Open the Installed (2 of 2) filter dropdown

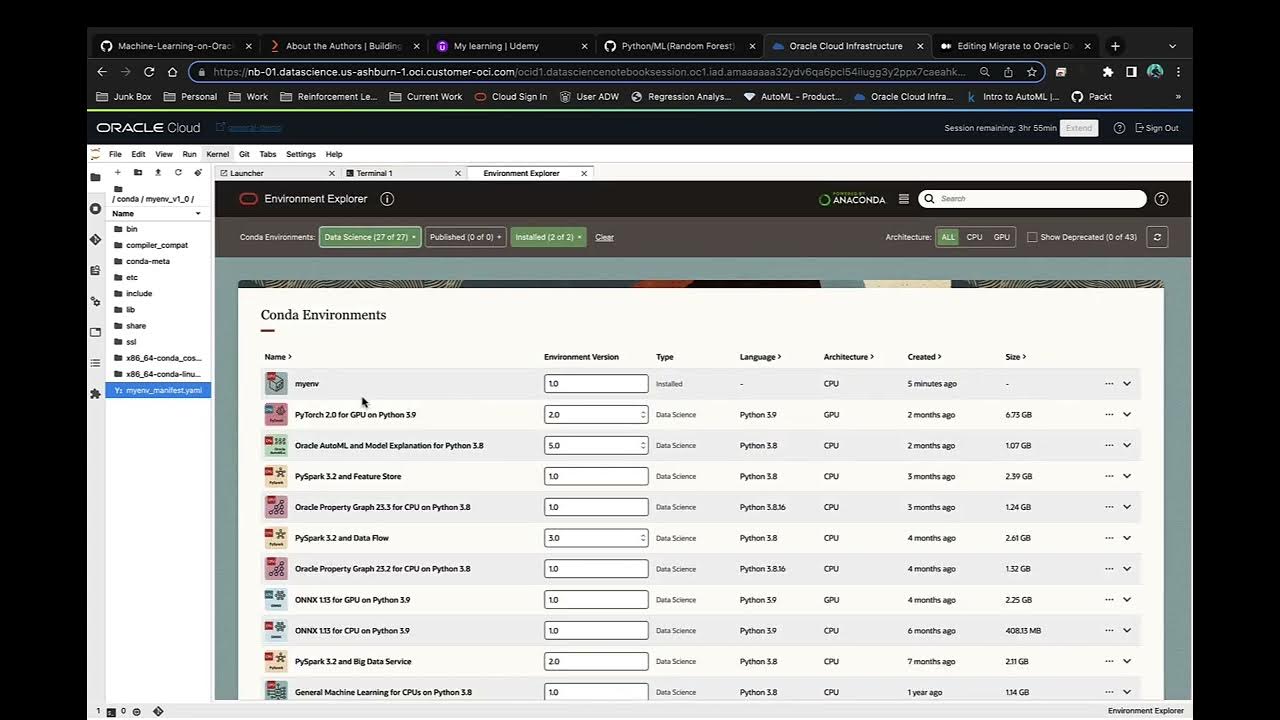(548, 237)
